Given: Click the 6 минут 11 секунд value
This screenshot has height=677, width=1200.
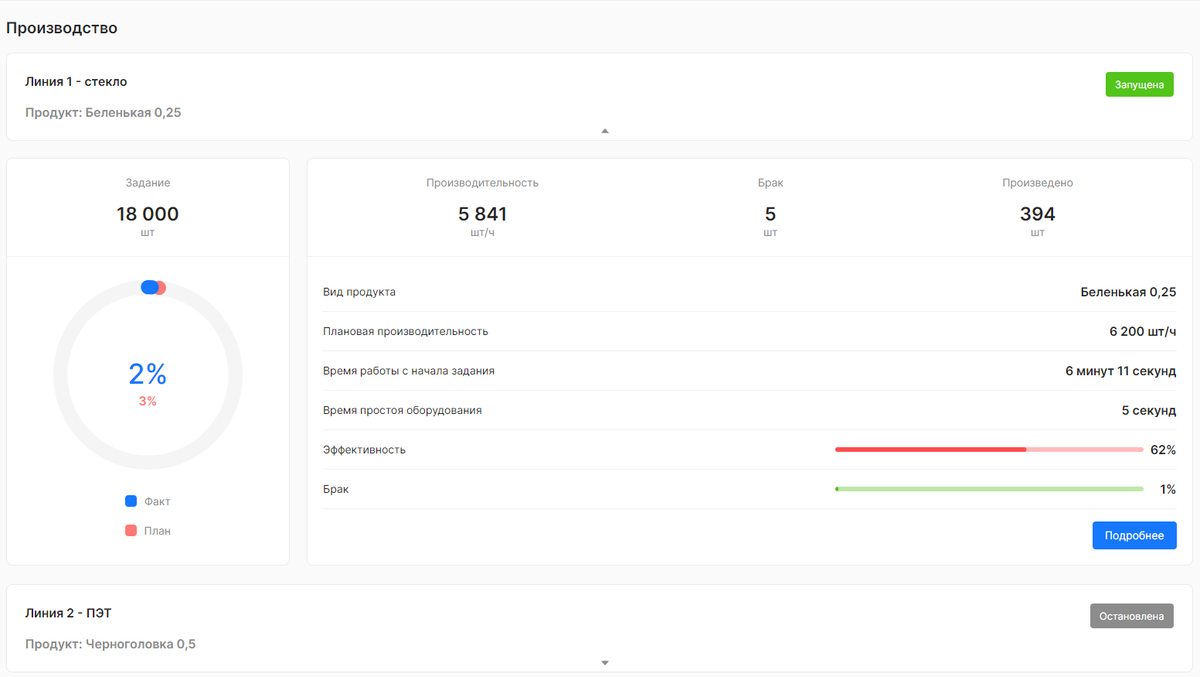Looking at the screenshot, I should pos(1121,371).
